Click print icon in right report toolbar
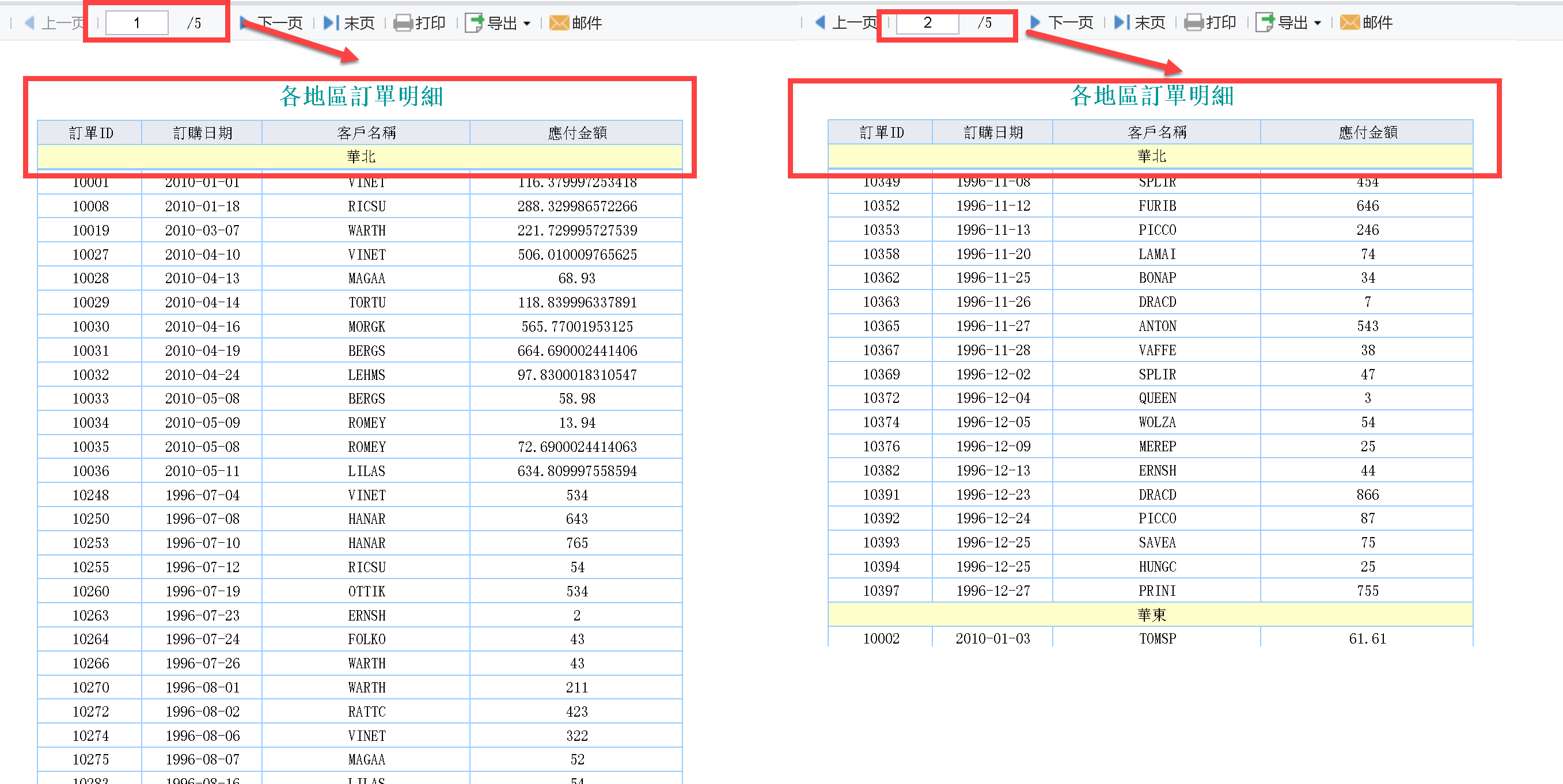Screen dimensions: 1563x784 click(1193, 22)
